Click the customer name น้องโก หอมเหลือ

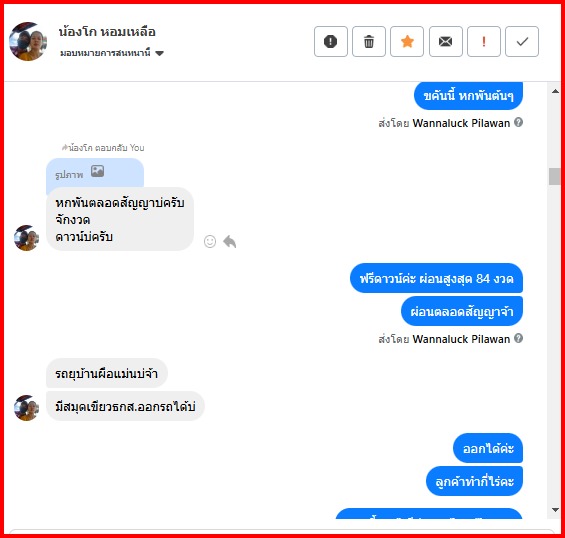tap(107, 32)
